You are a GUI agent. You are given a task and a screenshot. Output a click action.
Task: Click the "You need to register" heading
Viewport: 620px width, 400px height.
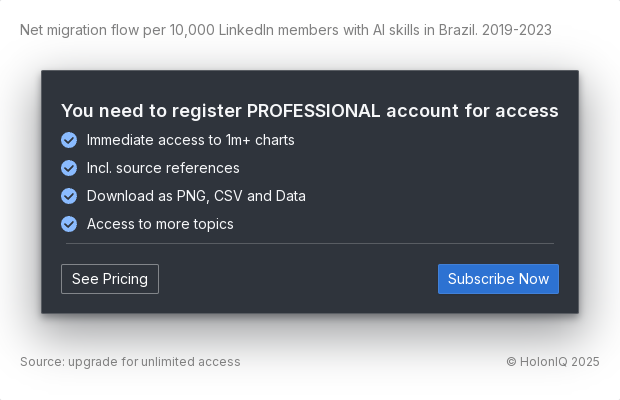click(x=152, y=111)
